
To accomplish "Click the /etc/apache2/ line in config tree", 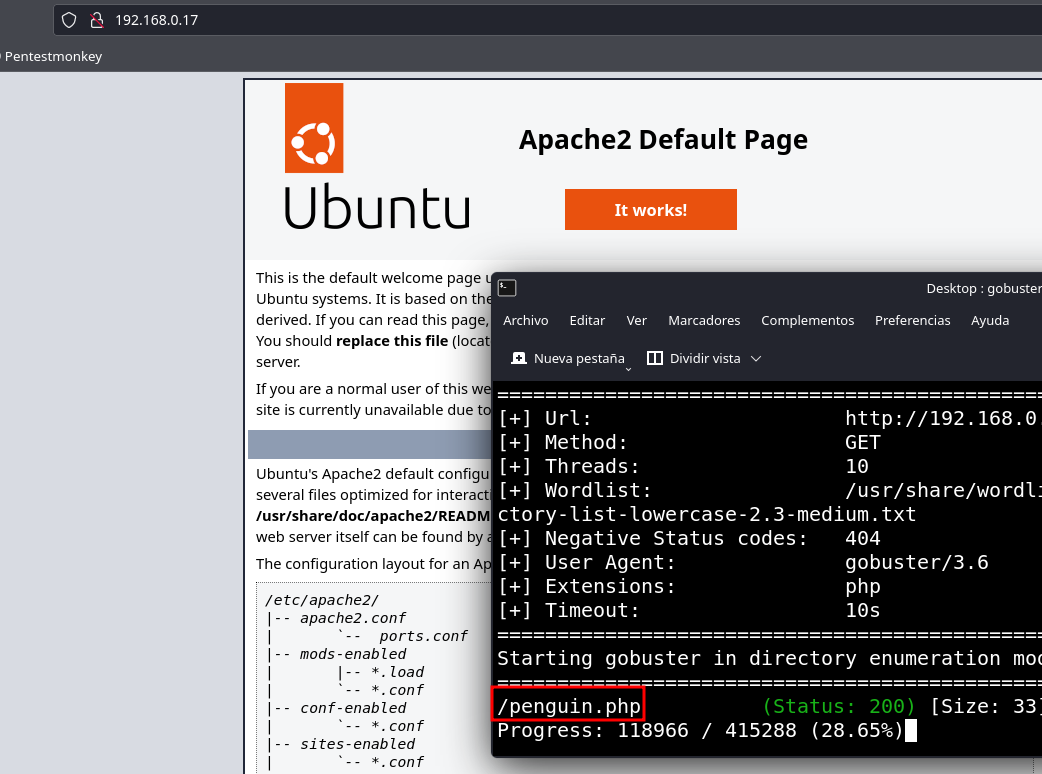I will 322,600.
